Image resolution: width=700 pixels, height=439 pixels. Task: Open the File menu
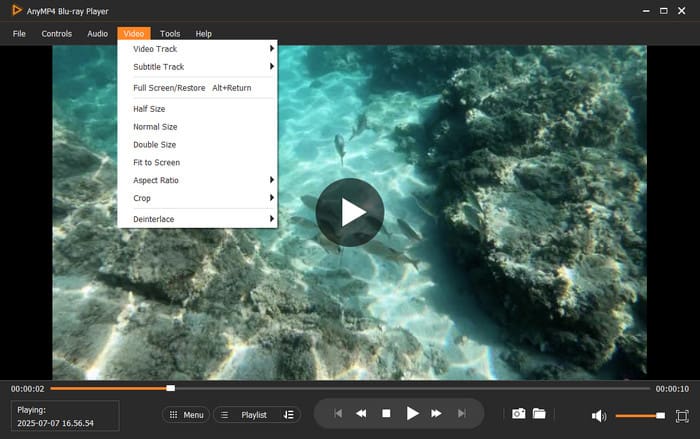tap(19, 33)
